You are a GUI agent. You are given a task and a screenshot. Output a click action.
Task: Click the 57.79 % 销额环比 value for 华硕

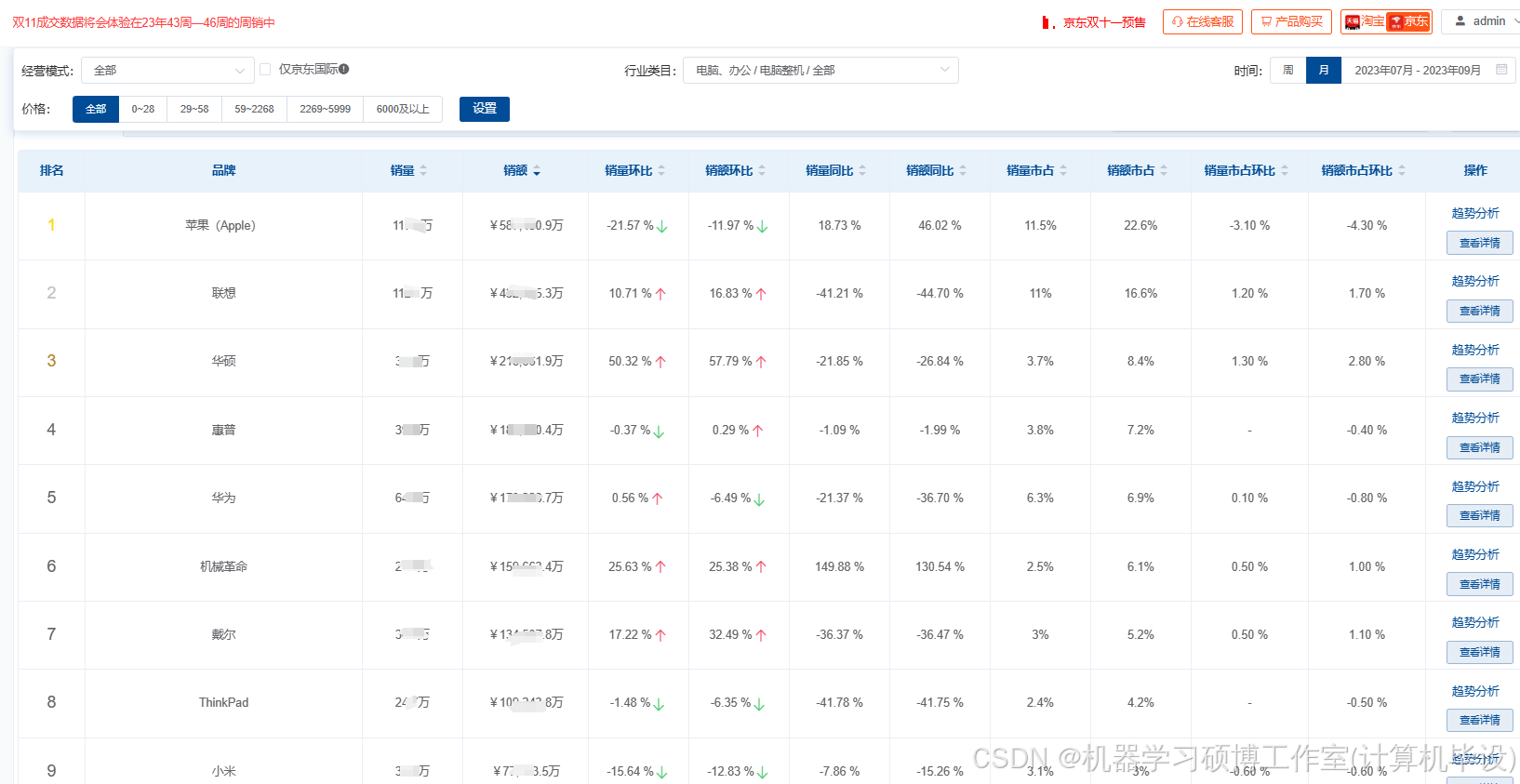click(x=731, y=361)
